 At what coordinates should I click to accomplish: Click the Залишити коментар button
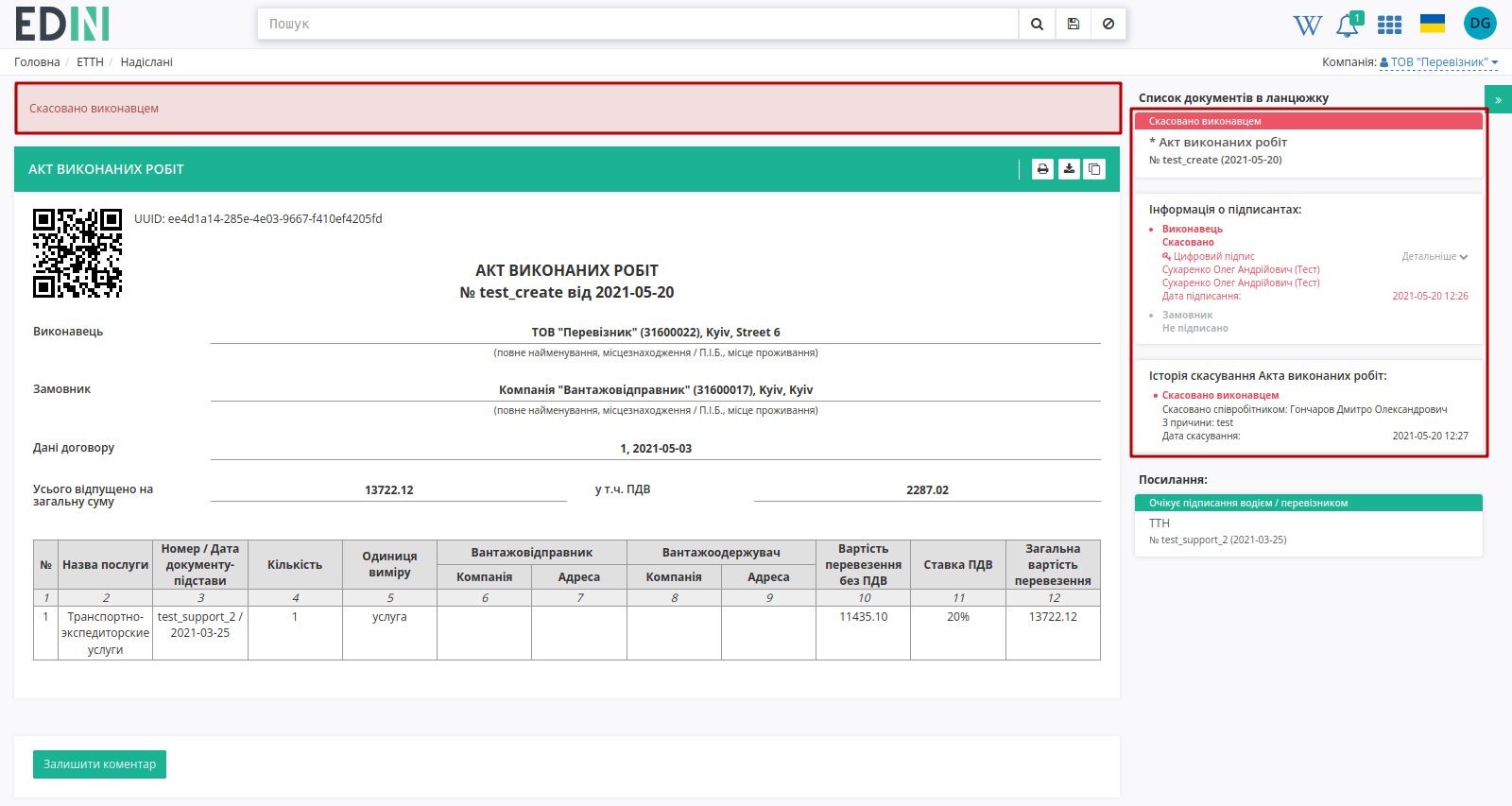point(99,764)
